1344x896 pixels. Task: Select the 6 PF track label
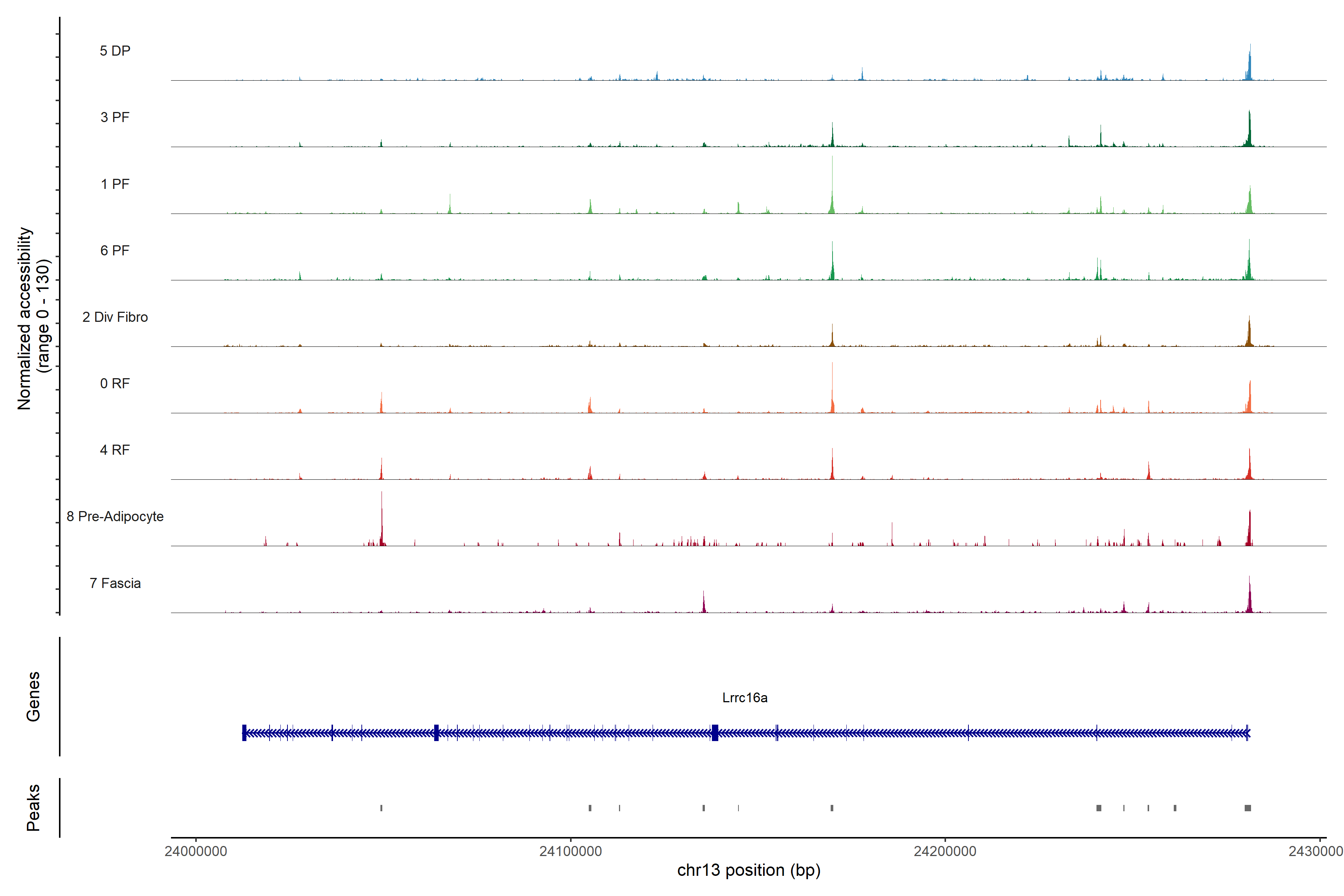click(x=115, y=250)
